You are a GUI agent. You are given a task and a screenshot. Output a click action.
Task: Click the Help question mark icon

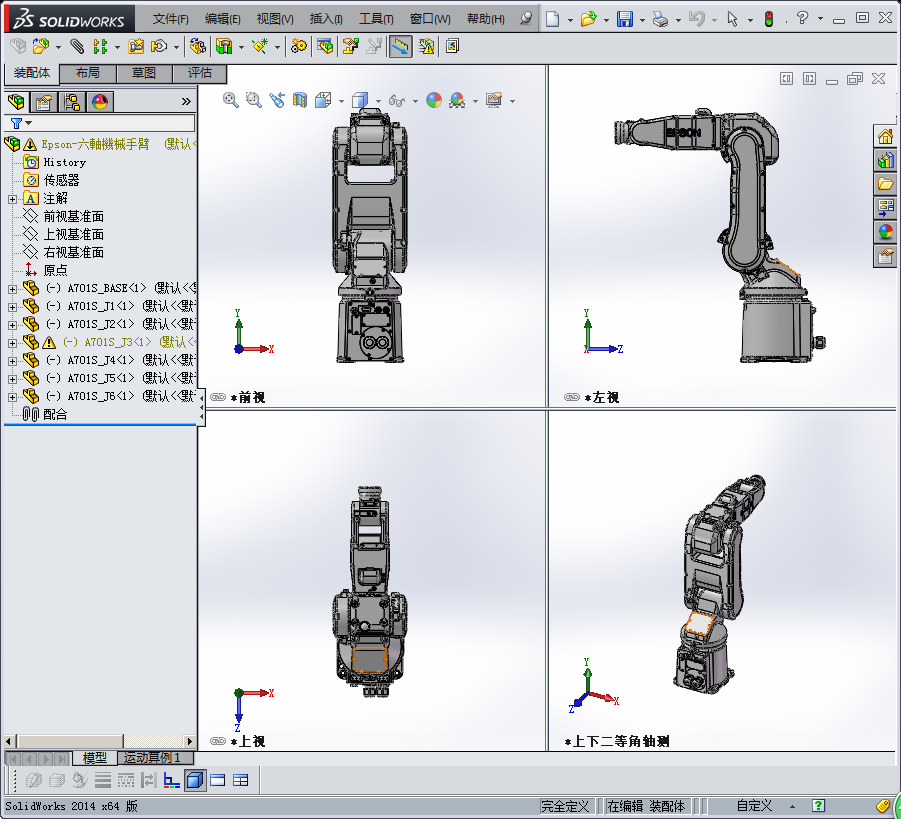[803, 19]
